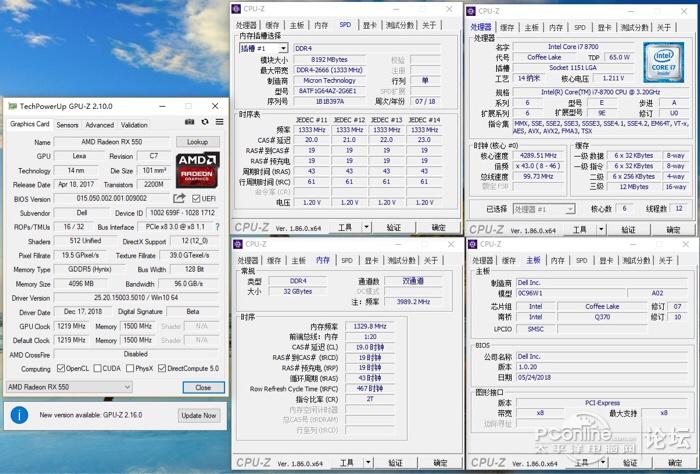Open the 插槽 #1 memory slot dropdown
700x474 pixels.
pyautogui.click(x=263, y=48)
